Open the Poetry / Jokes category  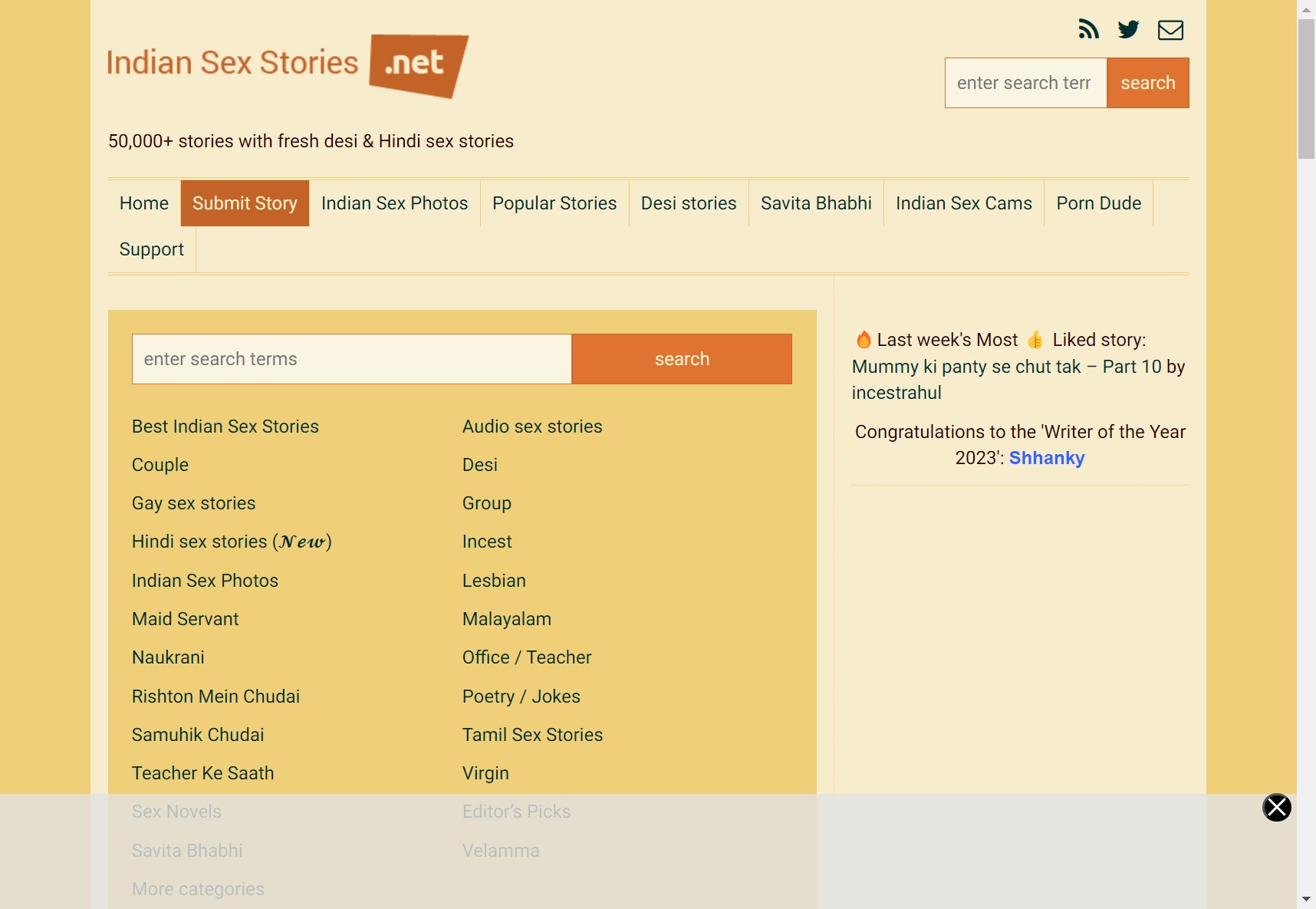coord(521,697)
